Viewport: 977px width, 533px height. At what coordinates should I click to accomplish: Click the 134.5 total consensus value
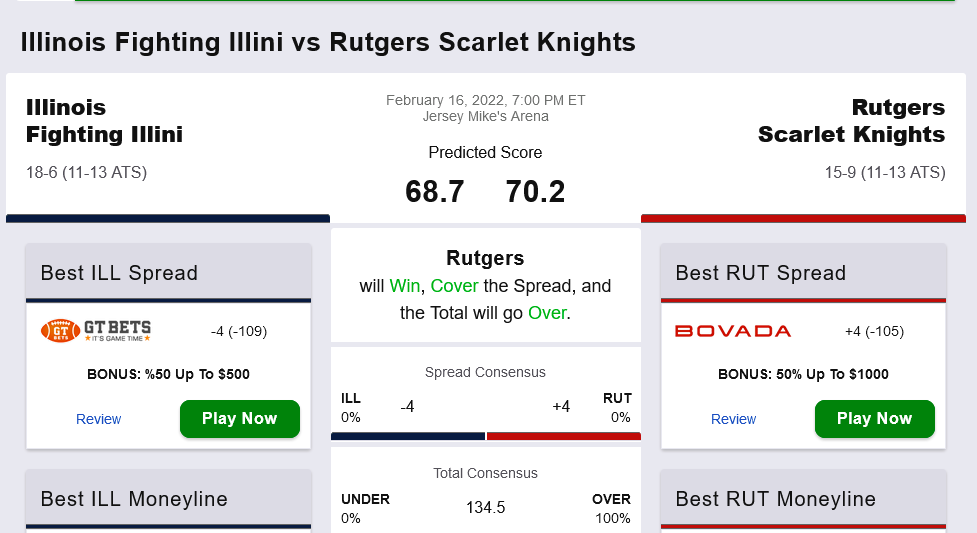click(x=485, y=508)
